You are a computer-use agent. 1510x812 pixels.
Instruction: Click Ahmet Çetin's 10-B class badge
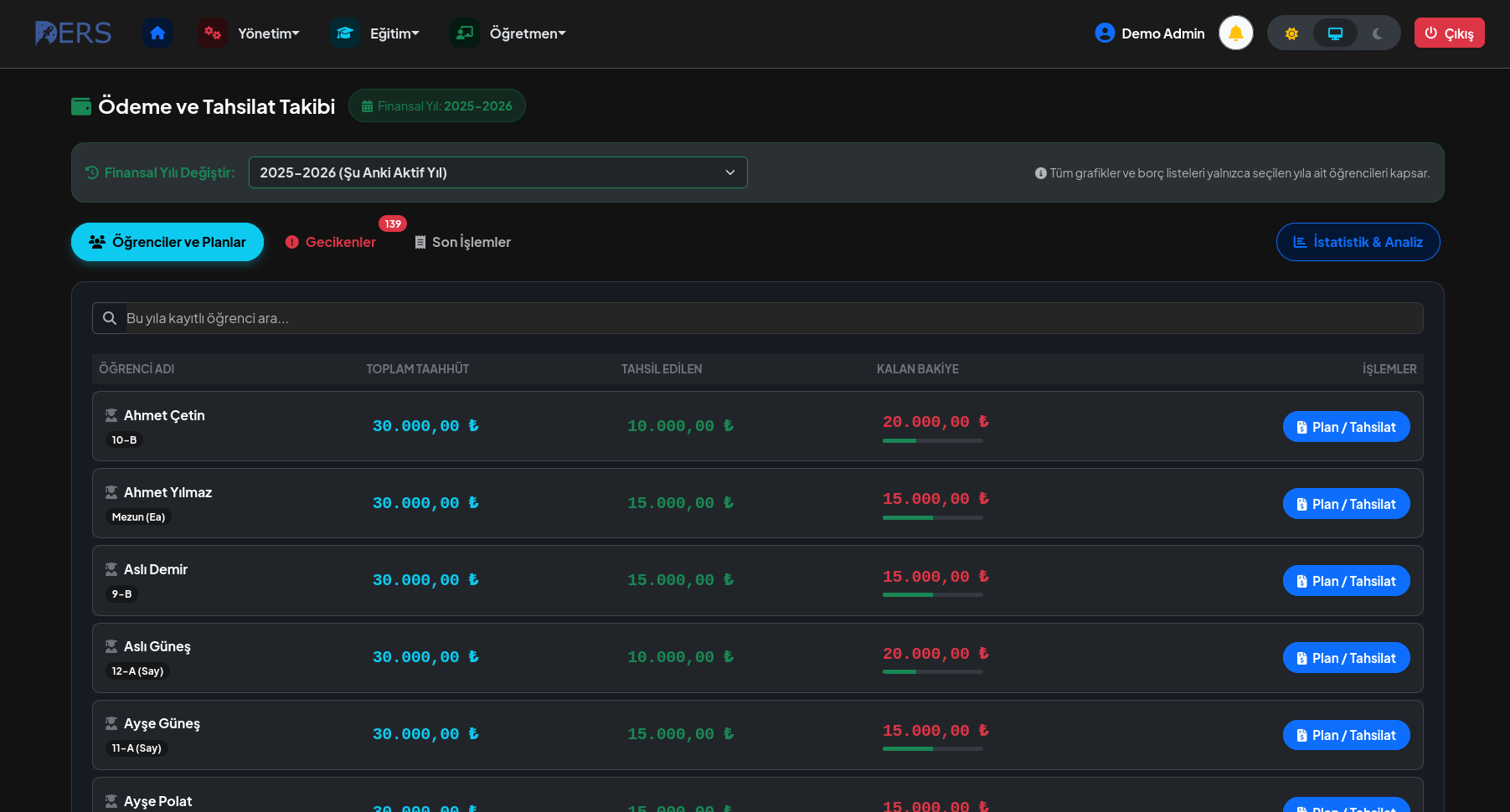[x=124, y=439]
